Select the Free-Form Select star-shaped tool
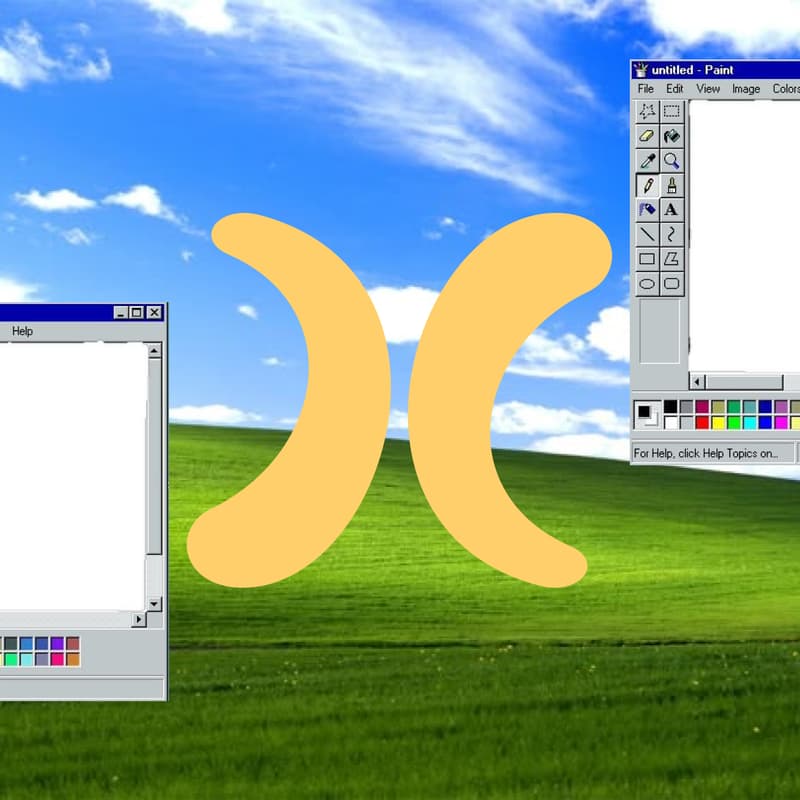Screen dimensions: 800x800 [x=647, y=111]
